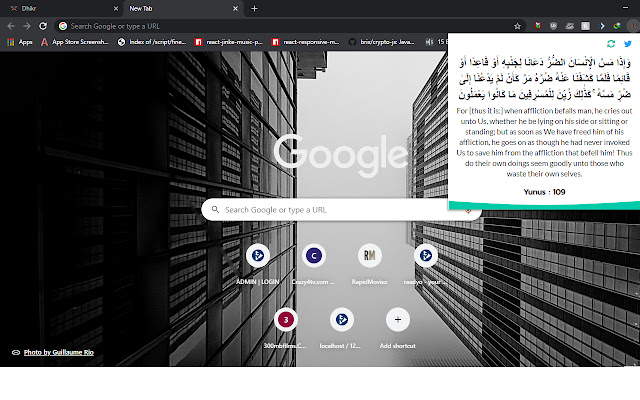
Task: Reload the current page
Action: coord(43,26)
